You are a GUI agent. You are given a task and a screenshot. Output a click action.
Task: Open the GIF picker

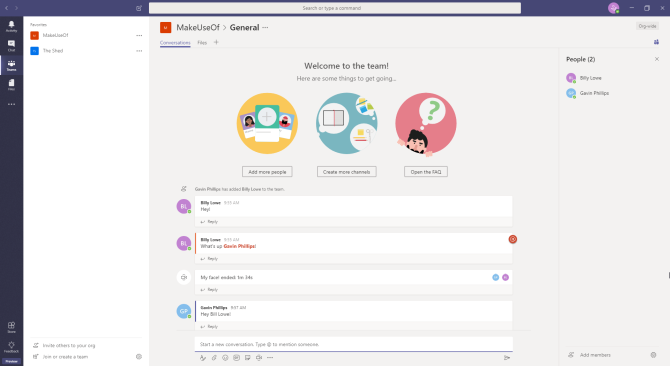coord(236,358)
